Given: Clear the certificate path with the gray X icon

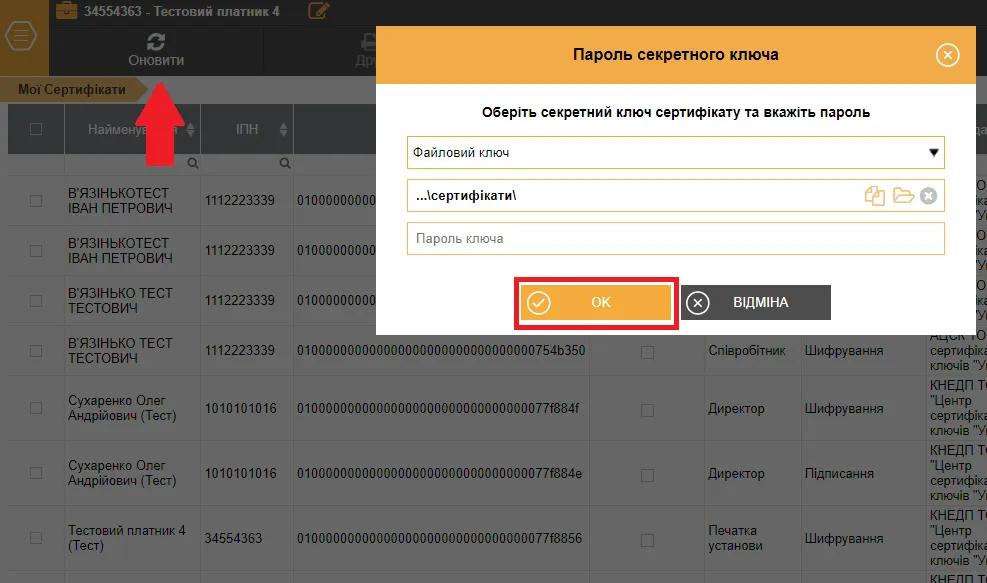Looking at the screenshot, I should [928, 196].
